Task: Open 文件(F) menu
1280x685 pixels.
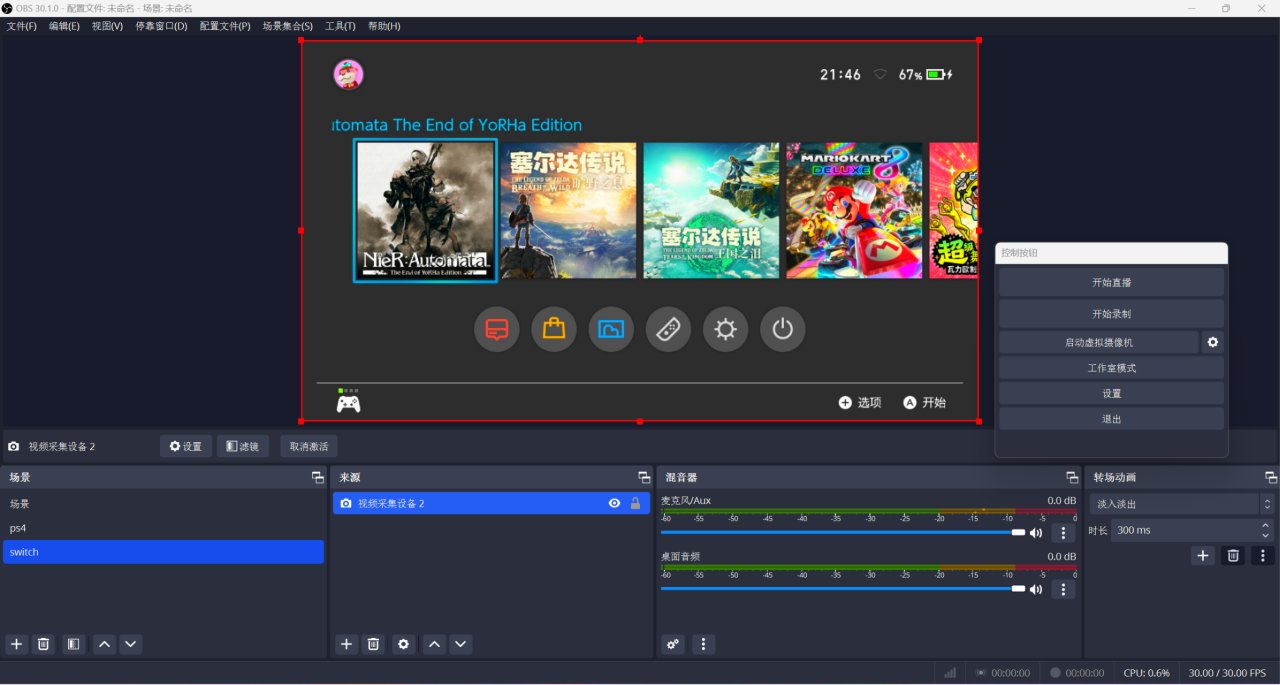Action: coord(22,26)
